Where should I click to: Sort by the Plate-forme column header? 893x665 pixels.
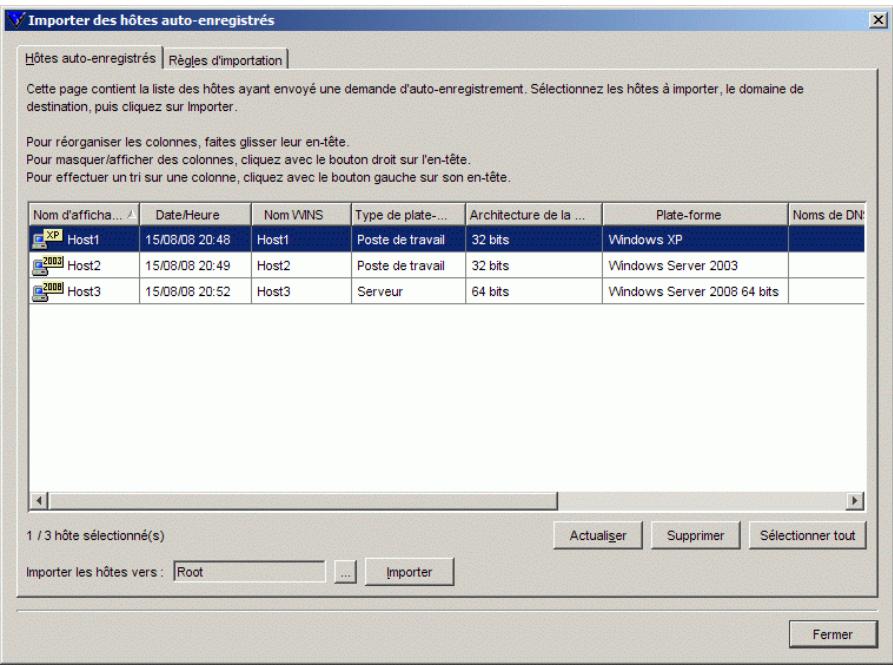click(695, 215)
